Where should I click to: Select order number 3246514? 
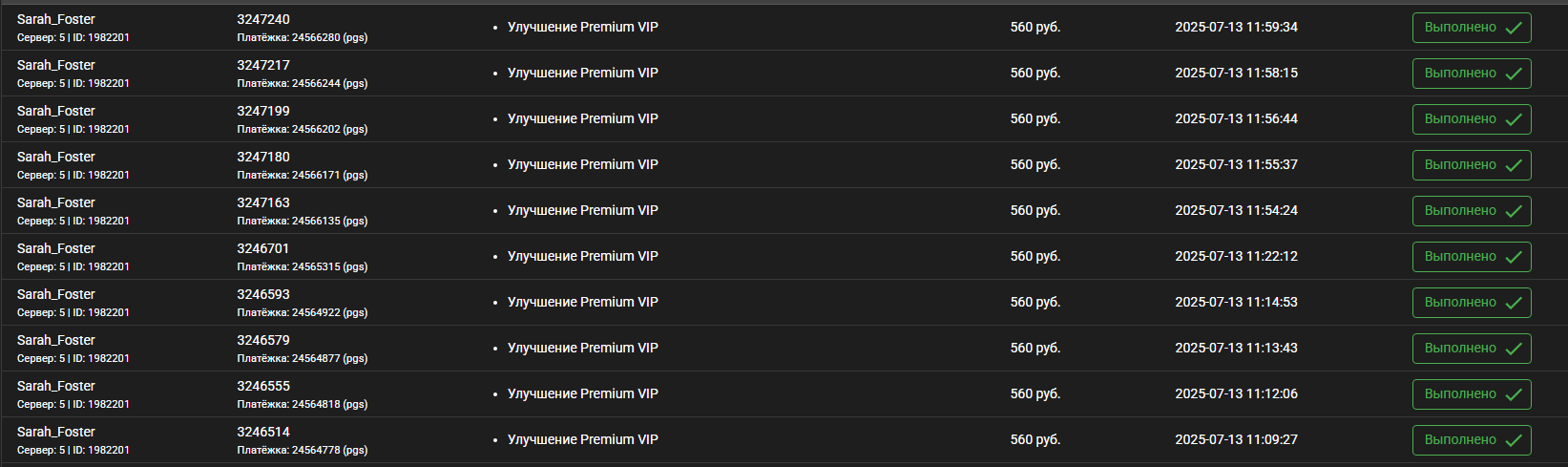point(263,432)
